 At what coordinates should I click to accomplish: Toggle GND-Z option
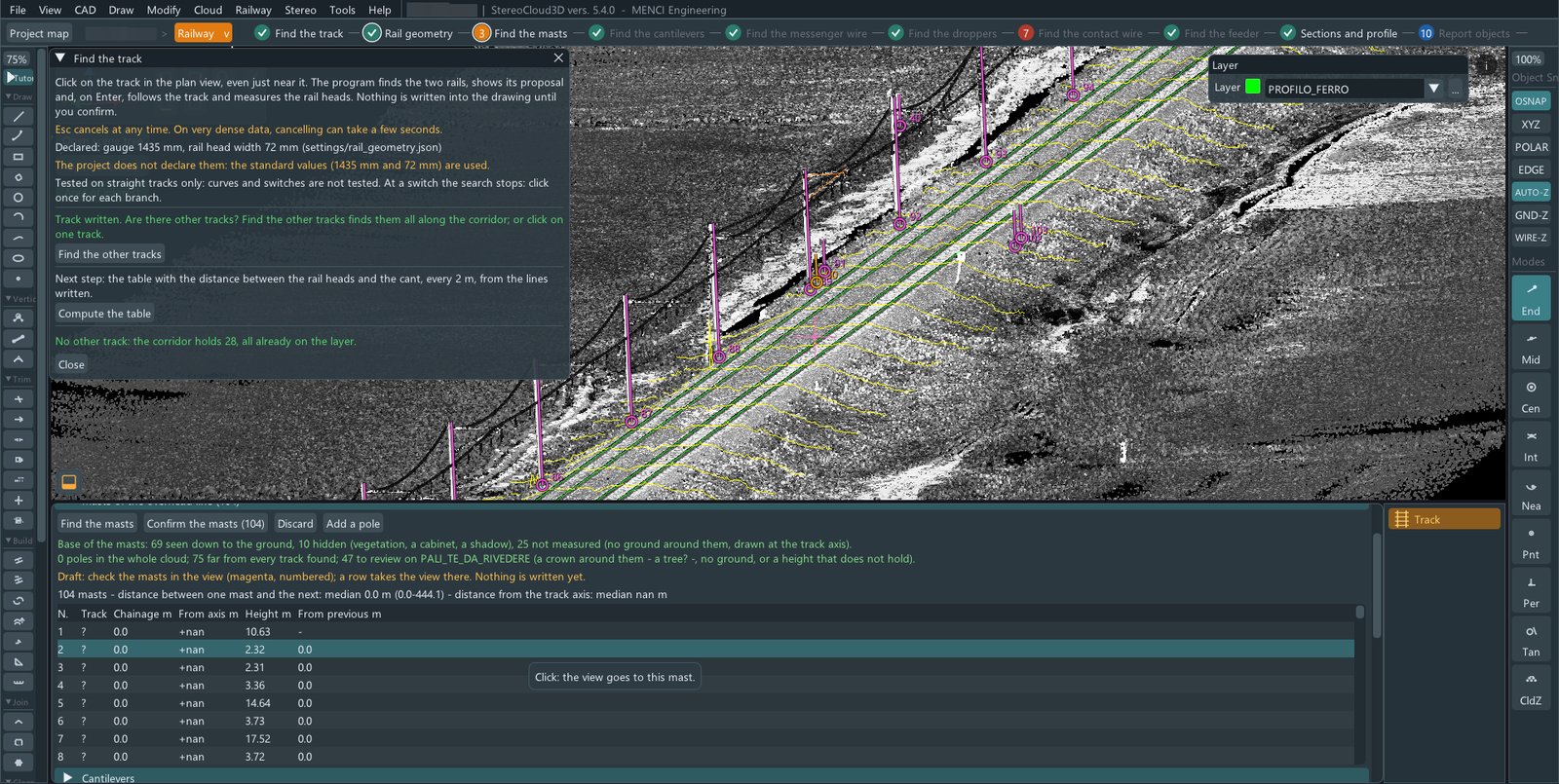(x=1531, y=215)
